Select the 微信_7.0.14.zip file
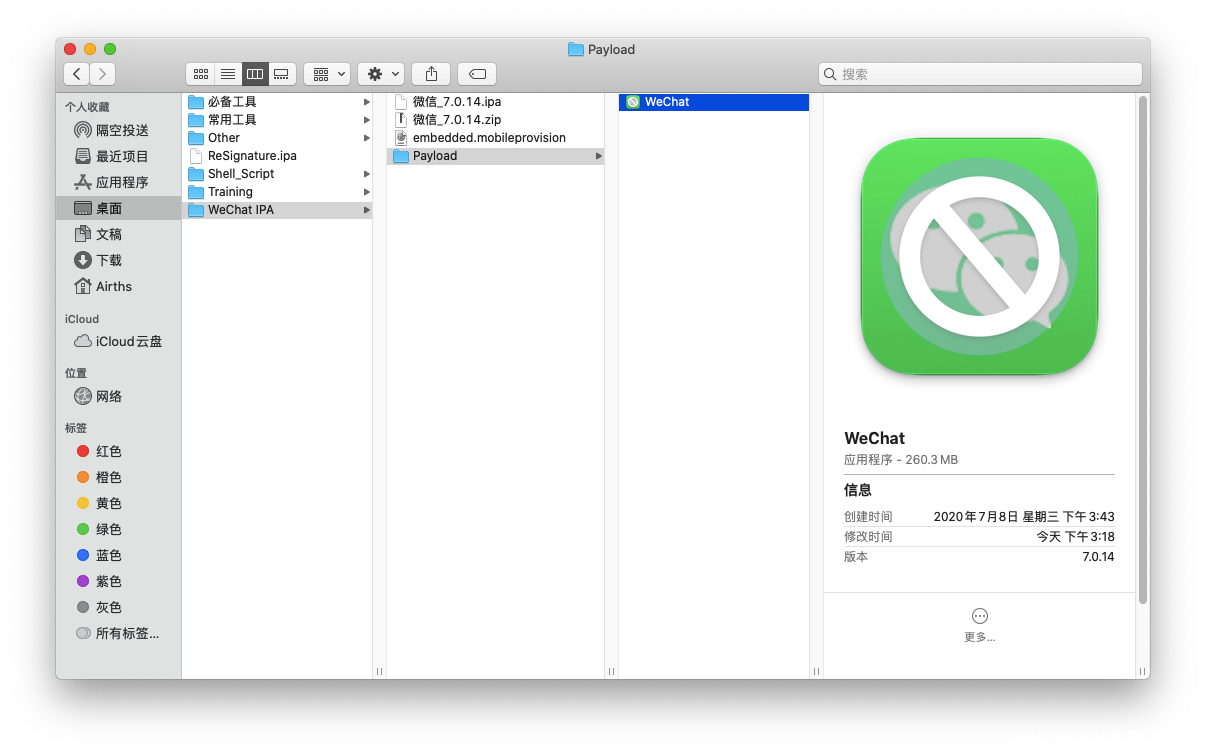The width and height of the screenshot is (1206, 753). pos(495,120)
